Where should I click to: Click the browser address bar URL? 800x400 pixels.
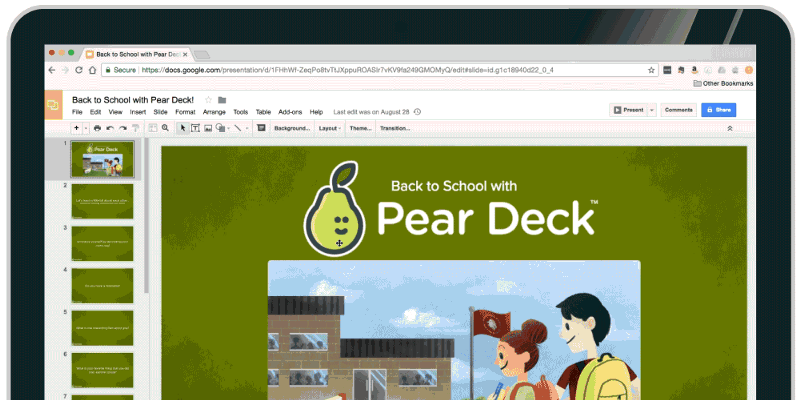pyautogui.click(x=347, y=70)
